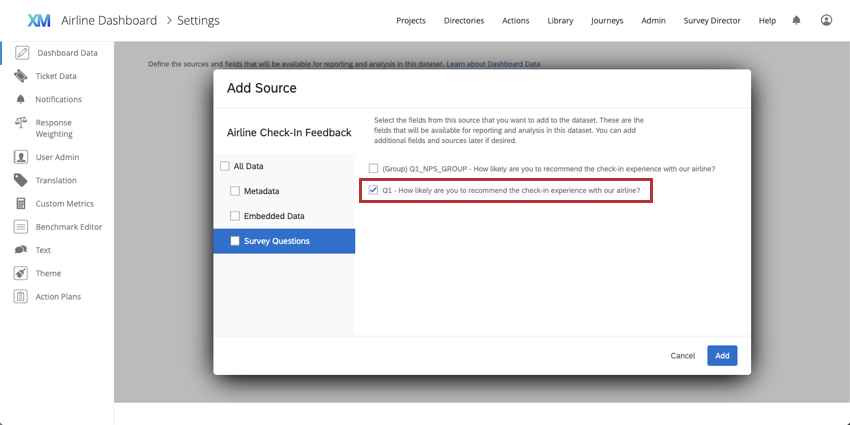Open the Actions menu
This screenshot has height=425, width=850.
coord(516,21)
